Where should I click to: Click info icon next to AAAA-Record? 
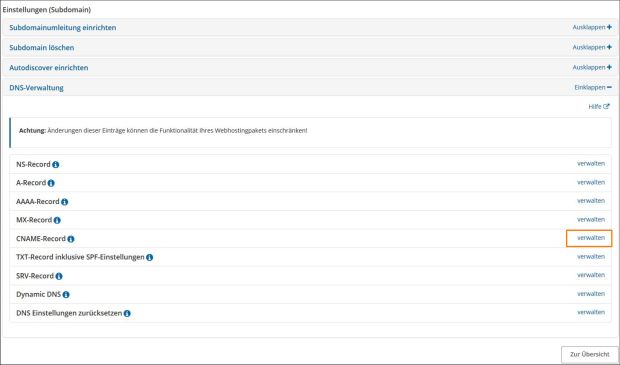coord(64,202)
